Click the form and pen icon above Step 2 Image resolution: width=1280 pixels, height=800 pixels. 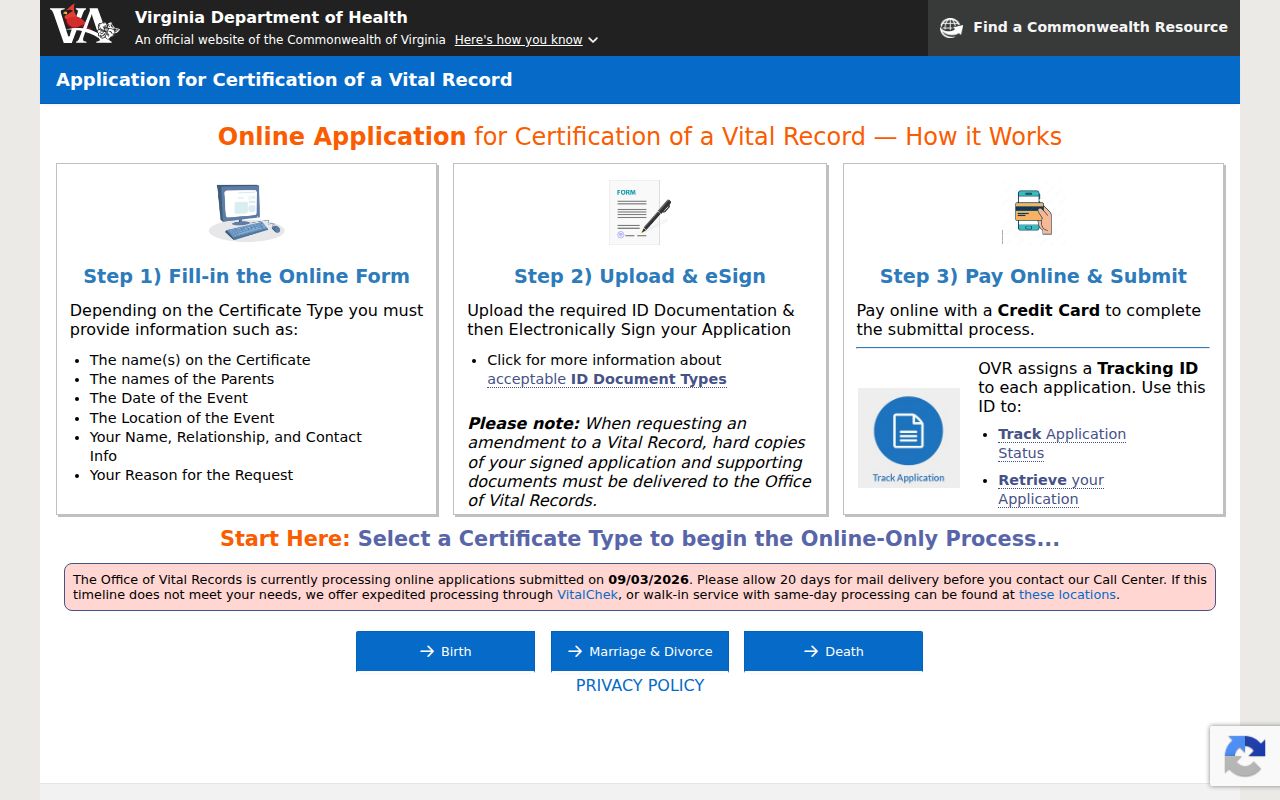pos(640,212)
